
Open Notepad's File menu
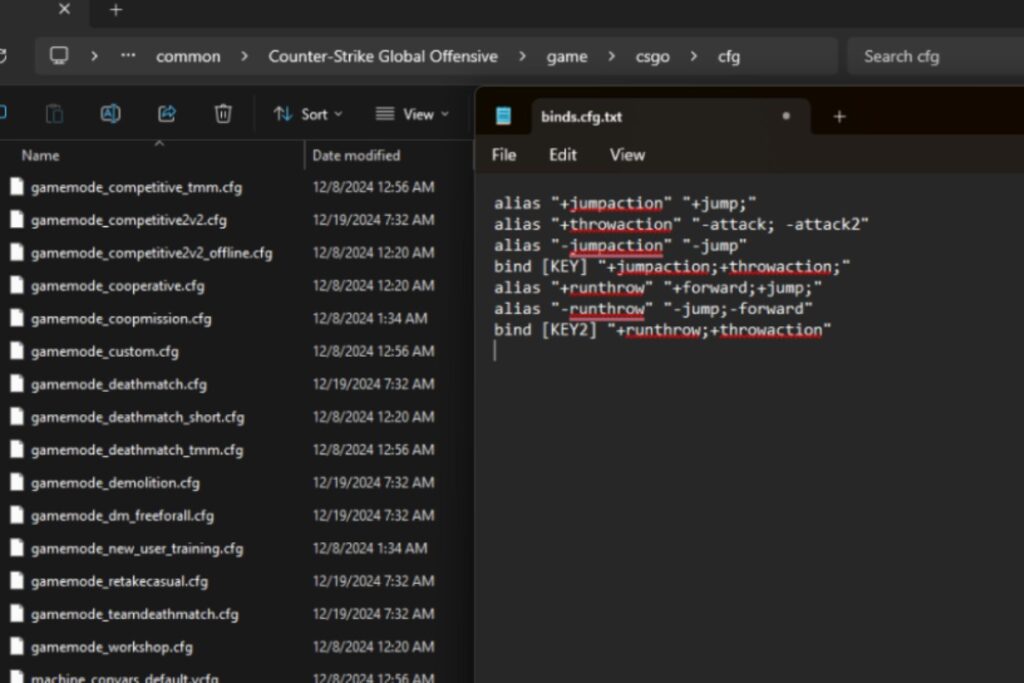click(504, 155)
